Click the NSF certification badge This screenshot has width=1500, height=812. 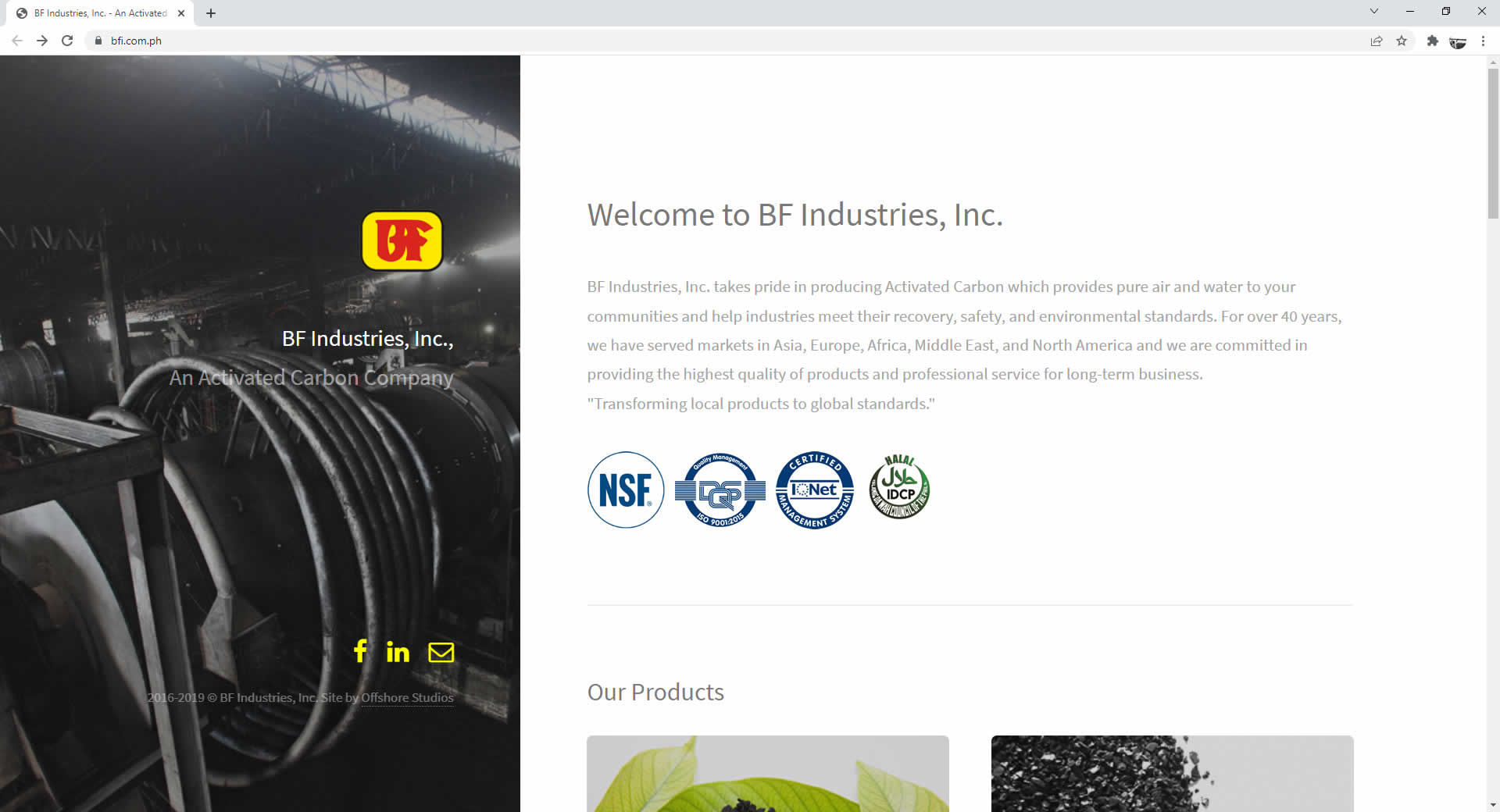click(x=626, y=490)
